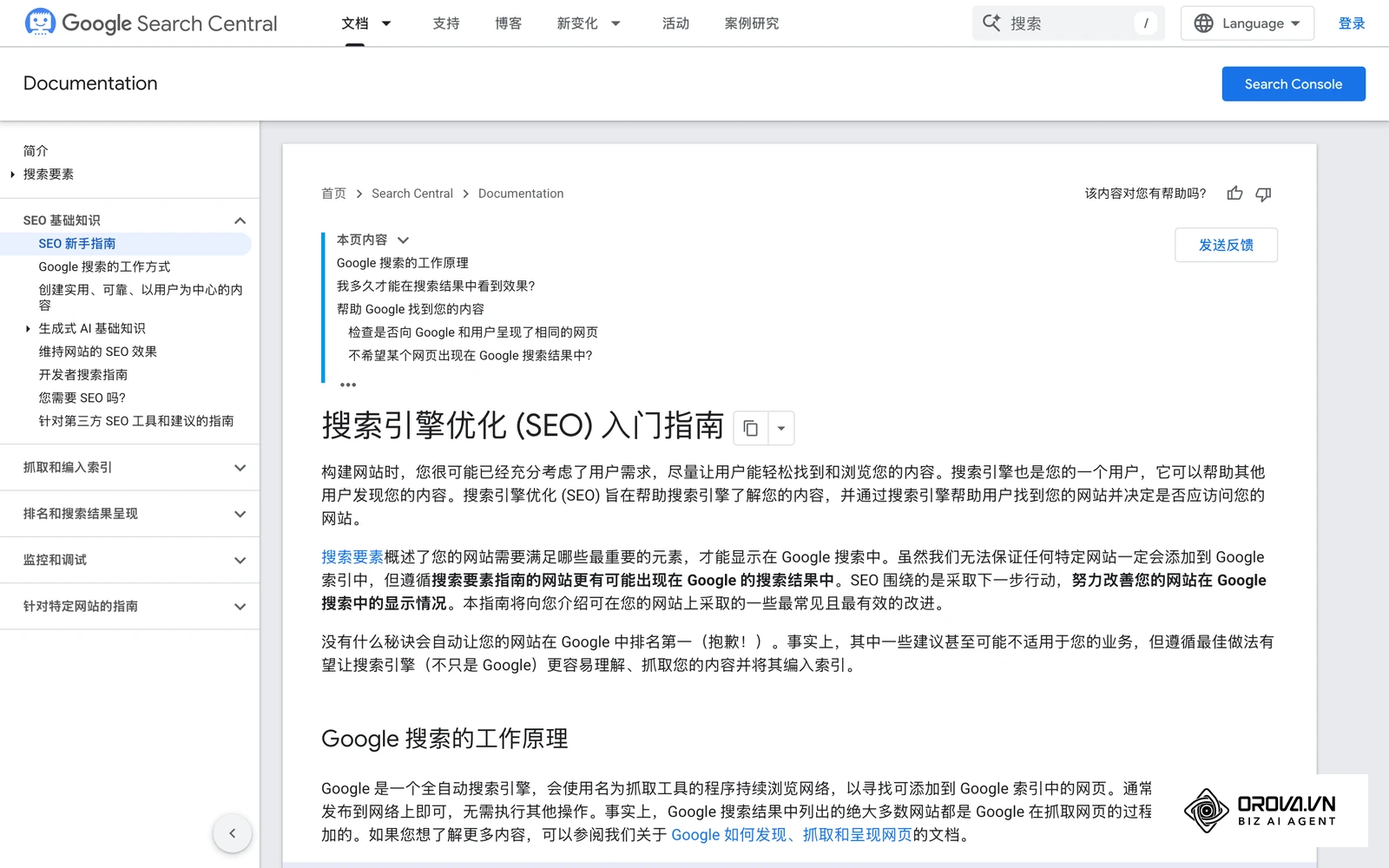
Task: Expand 生成式 AI 基础知识 tree item
Action: click(x=28, y=329)
